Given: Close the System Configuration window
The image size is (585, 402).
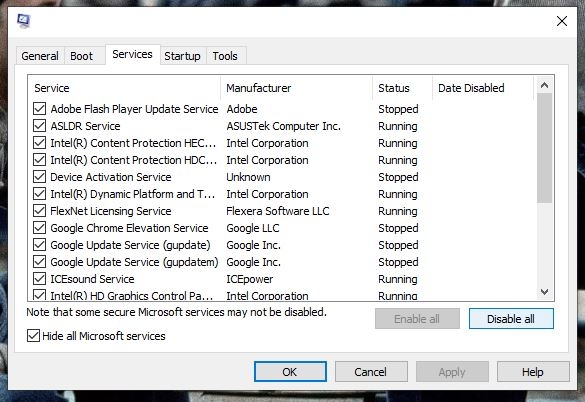Looking at the screenshot, I should tap(562, 21).
